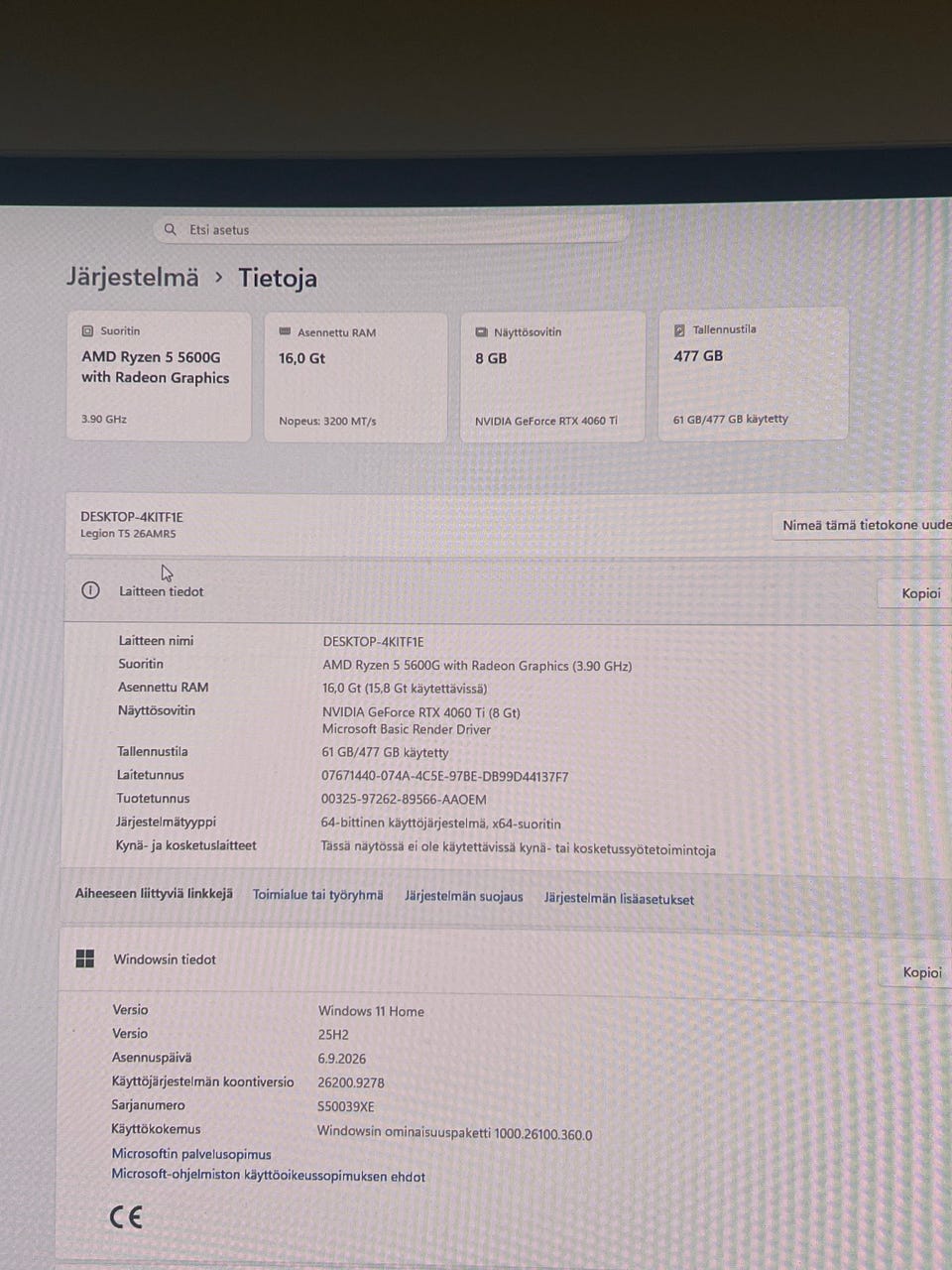Screen dimensions: 952x1270
Task: Click the Tallennustila storage icon
Action: click(679, 330)
